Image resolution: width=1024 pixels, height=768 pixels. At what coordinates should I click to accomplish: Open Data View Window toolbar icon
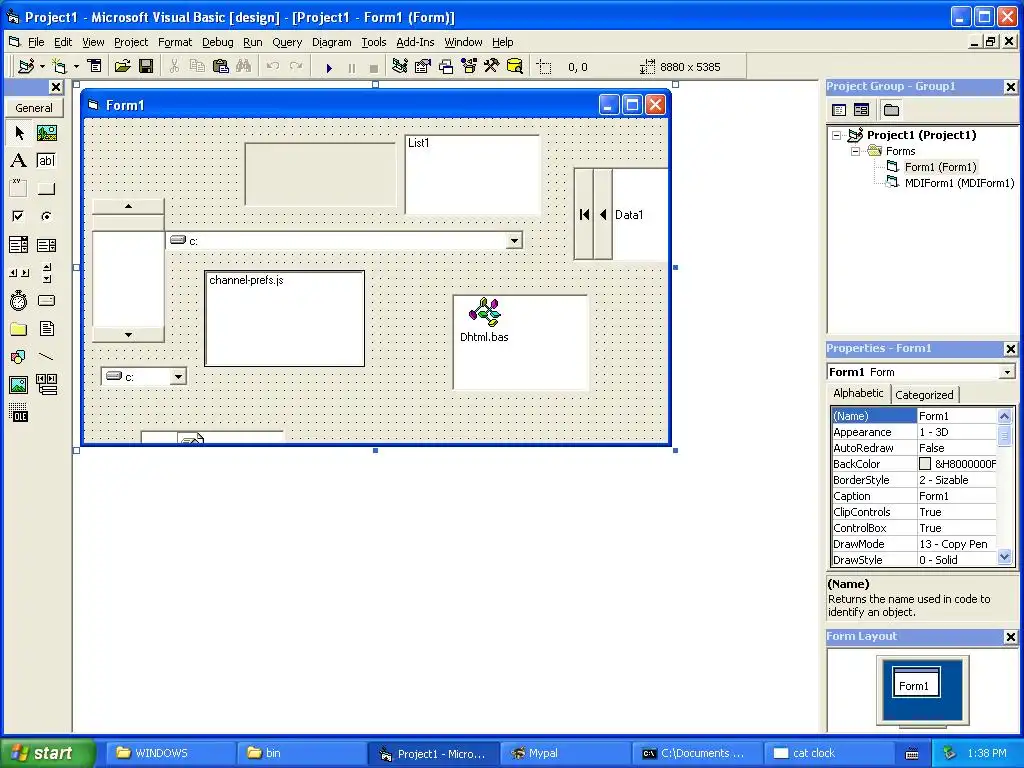[515, 67]
